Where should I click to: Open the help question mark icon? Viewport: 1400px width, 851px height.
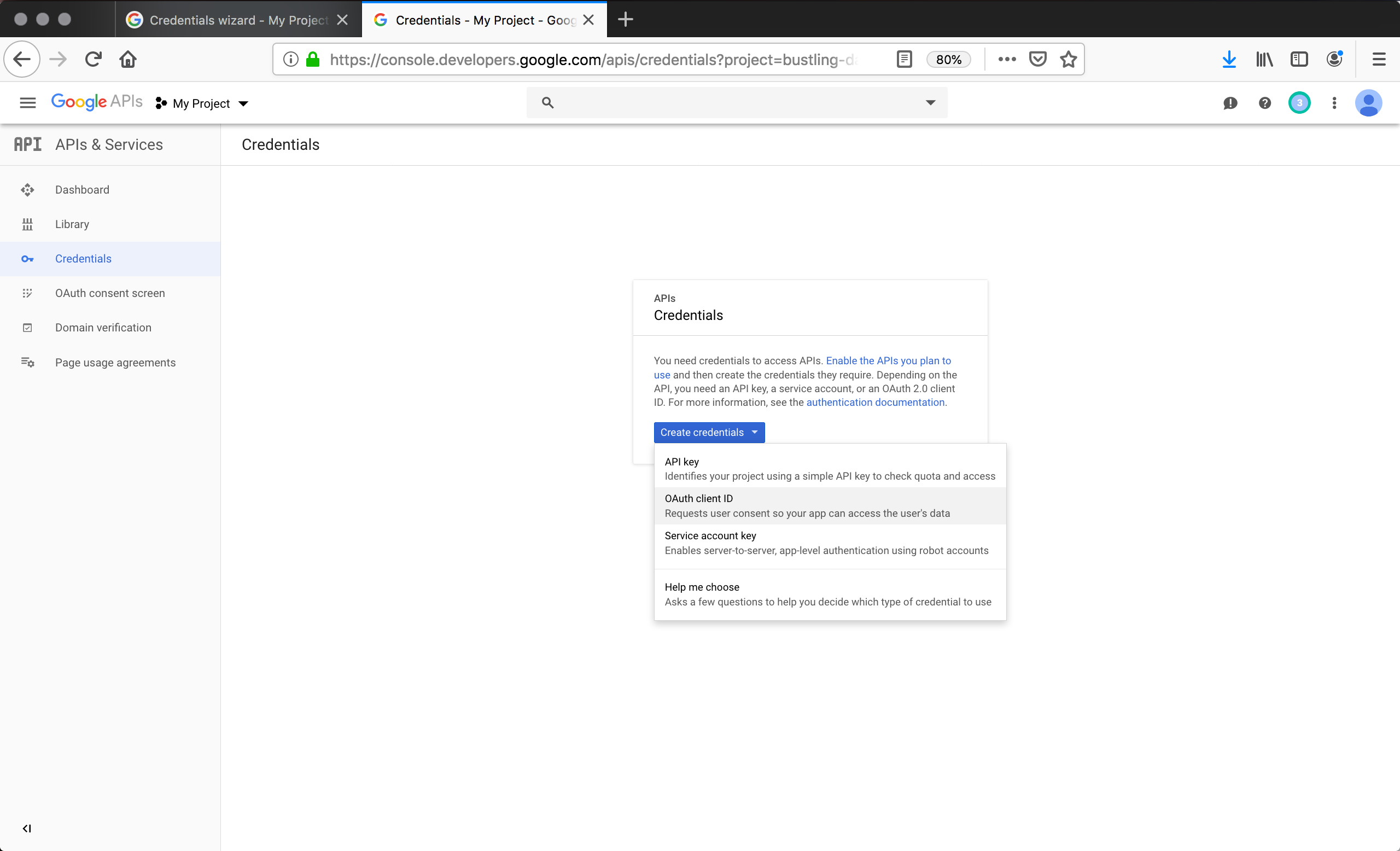click(1265, 103)
